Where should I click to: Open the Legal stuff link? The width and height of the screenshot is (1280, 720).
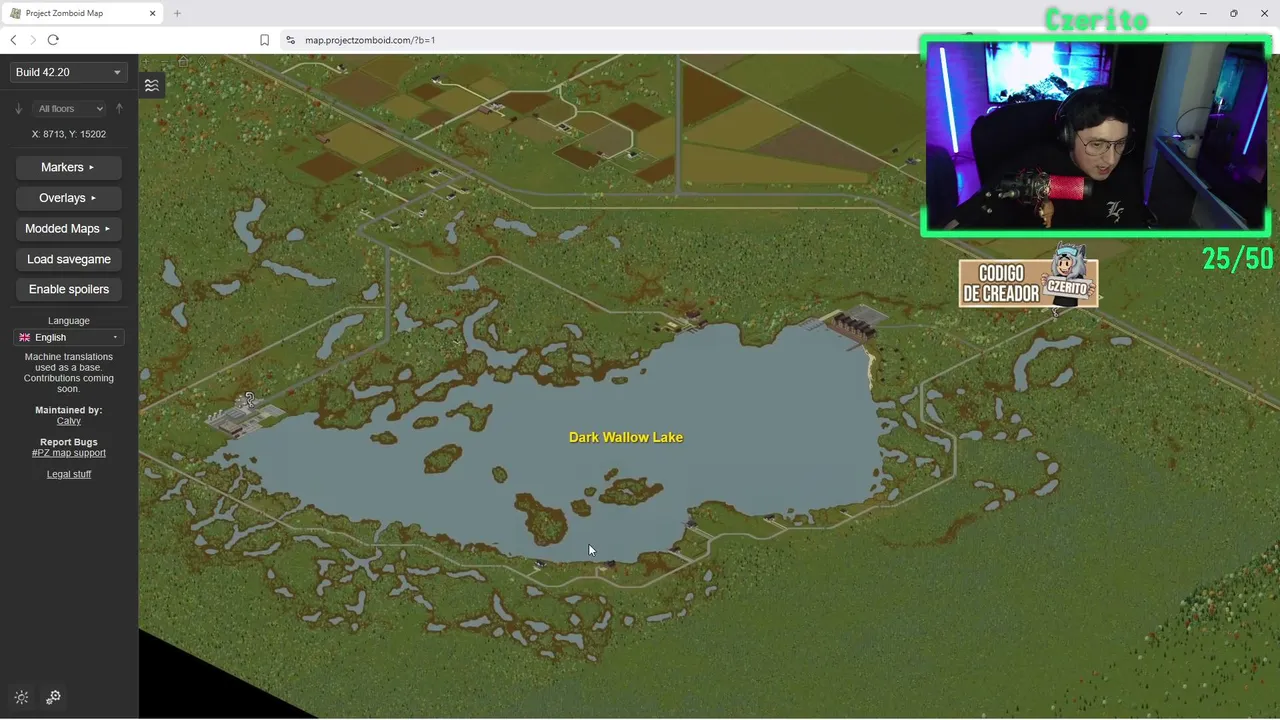(x=69, y=474)
